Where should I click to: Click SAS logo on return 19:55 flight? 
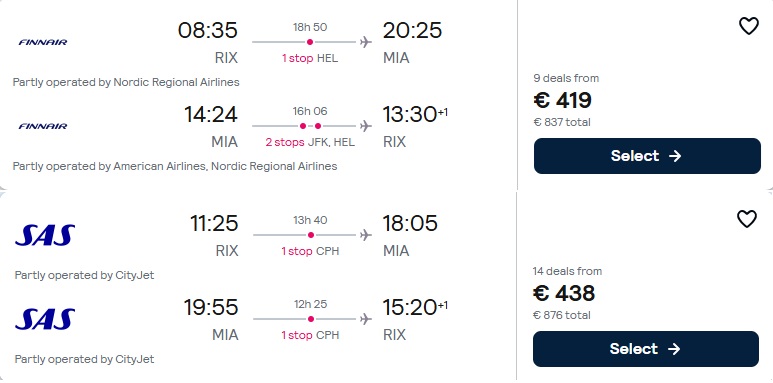click(x=45, y=319)
